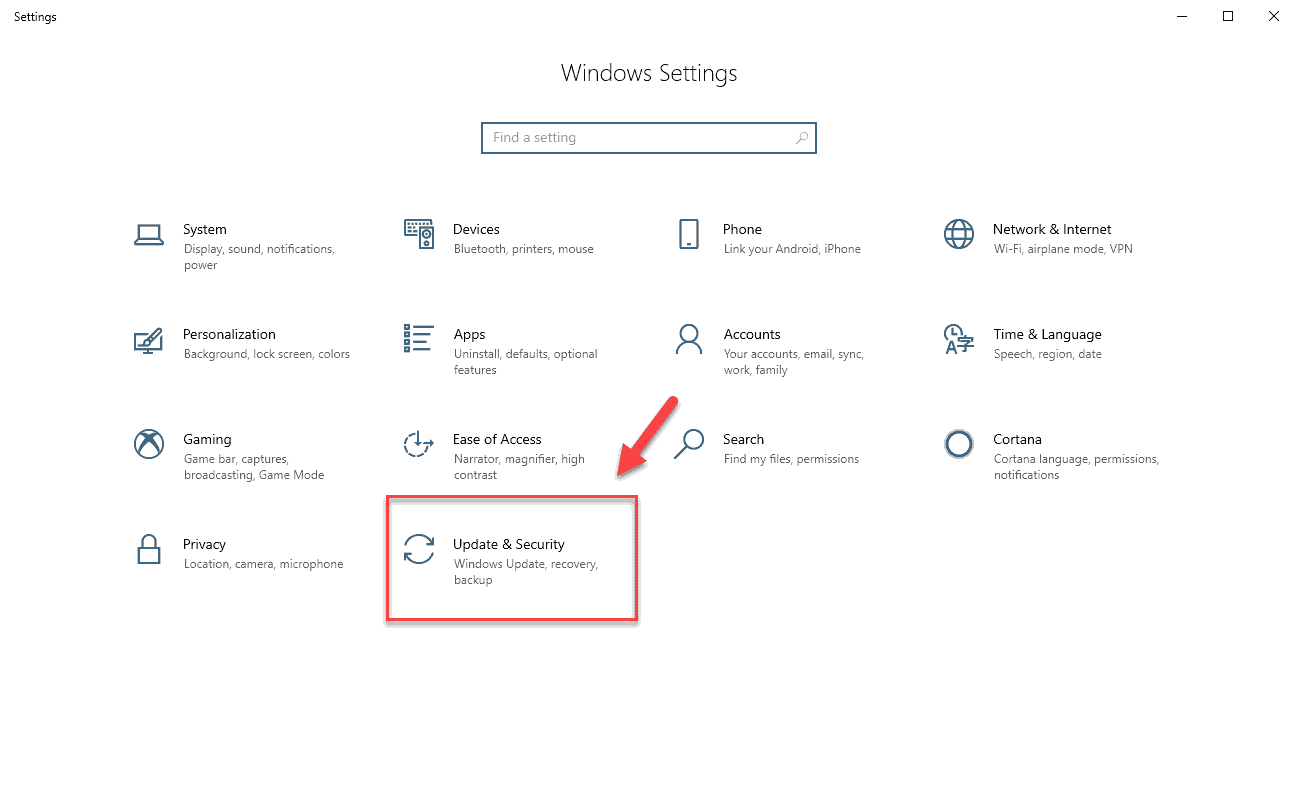Open the Gaming heading
Screen dimensions: 1297x793
click(207, 440)
